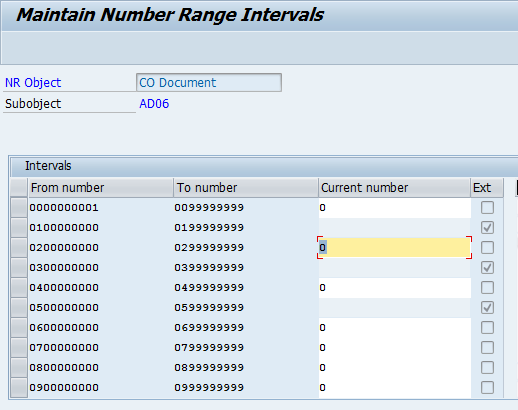This screenshot has width=518, height=410.
Task: Click the Current number field of row 0700000000
Action: pos(394,348)
